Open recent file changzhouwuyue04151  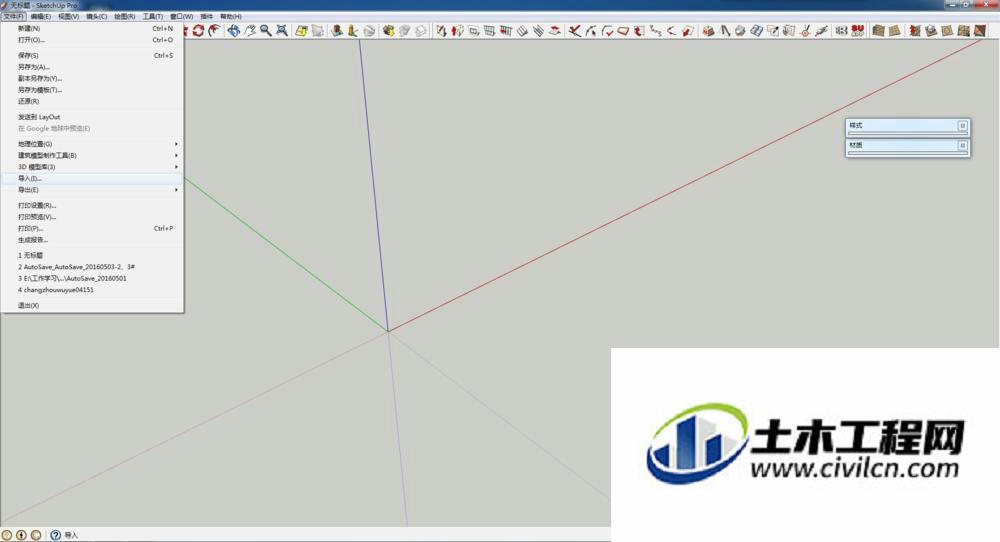(92, 289)
